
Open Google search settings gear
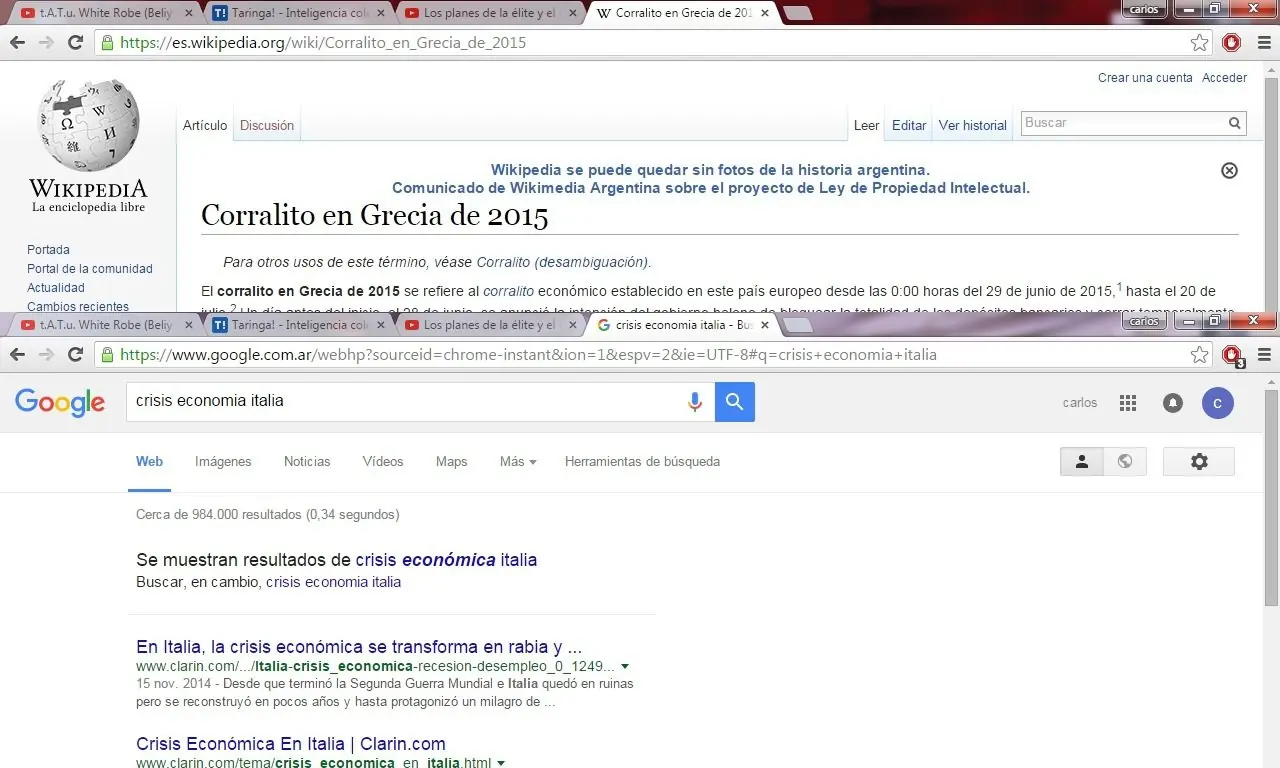coord(1199,461)
